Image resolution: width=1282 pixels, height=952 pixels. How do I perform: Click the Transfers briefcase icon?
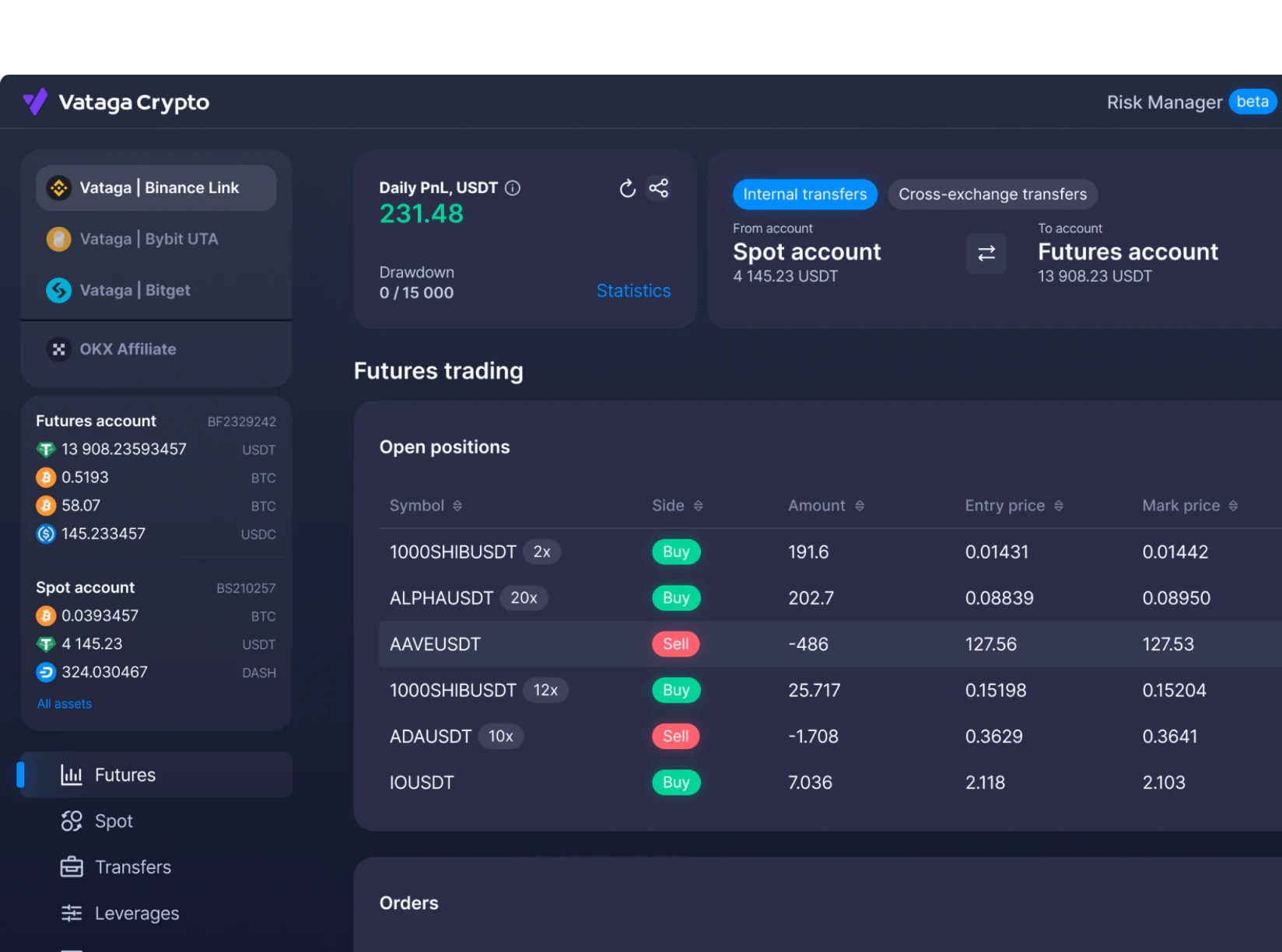coord(72,867)
